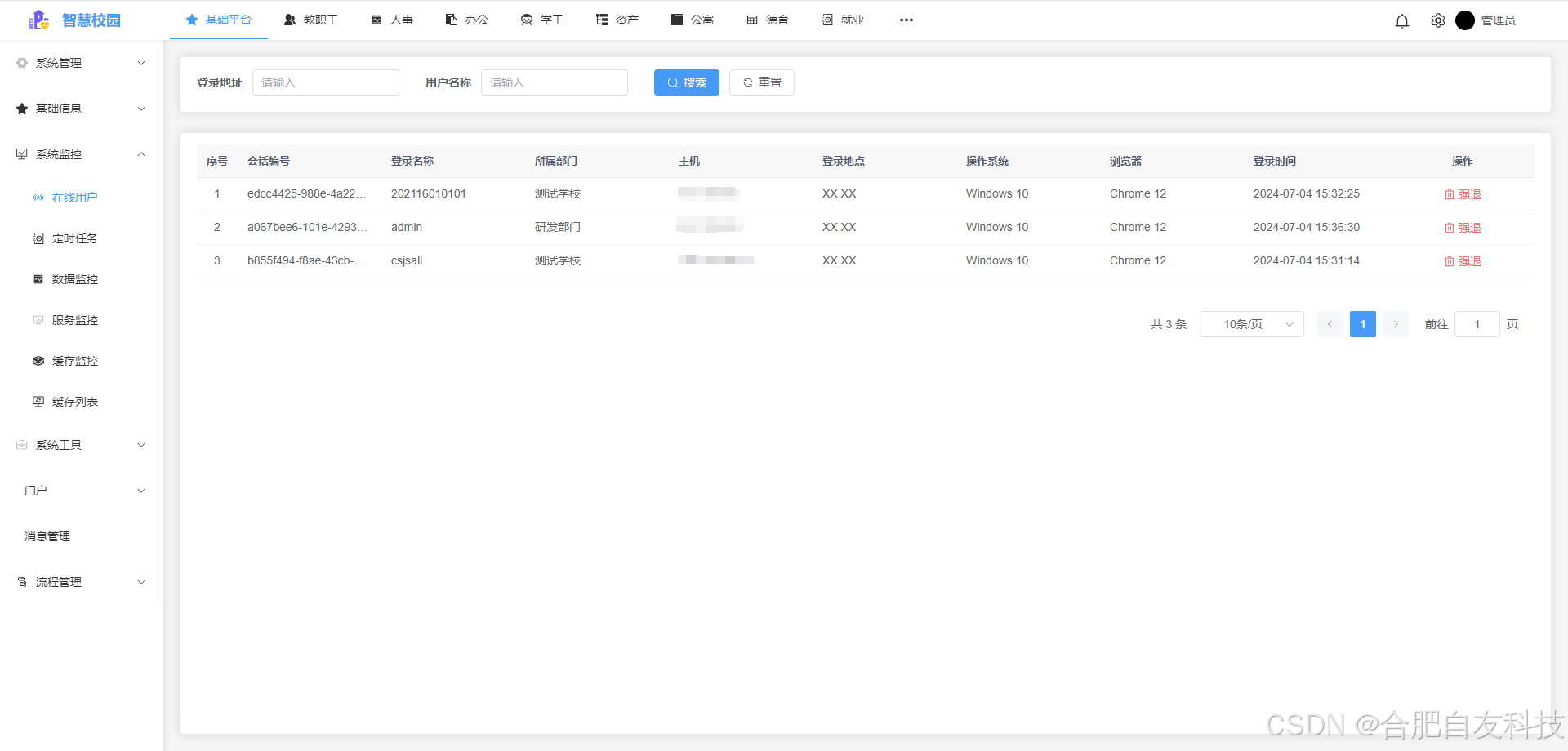The height and width of the screenshot is (751, 1568).
Task: Force logout the admin session
Action: pos(1463,228)
